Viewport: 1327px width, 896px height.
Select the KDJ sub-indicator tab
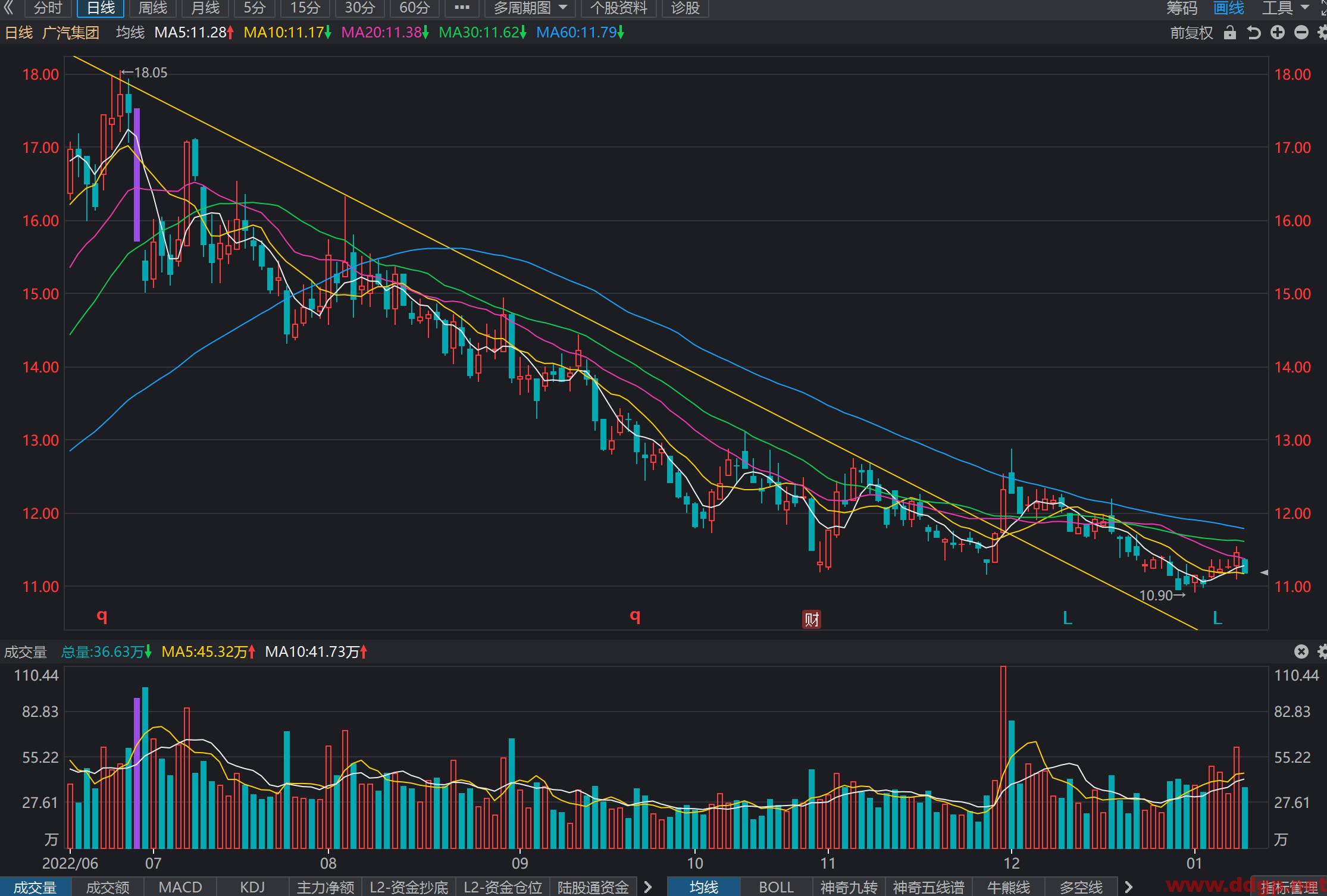tap(252, 887)
